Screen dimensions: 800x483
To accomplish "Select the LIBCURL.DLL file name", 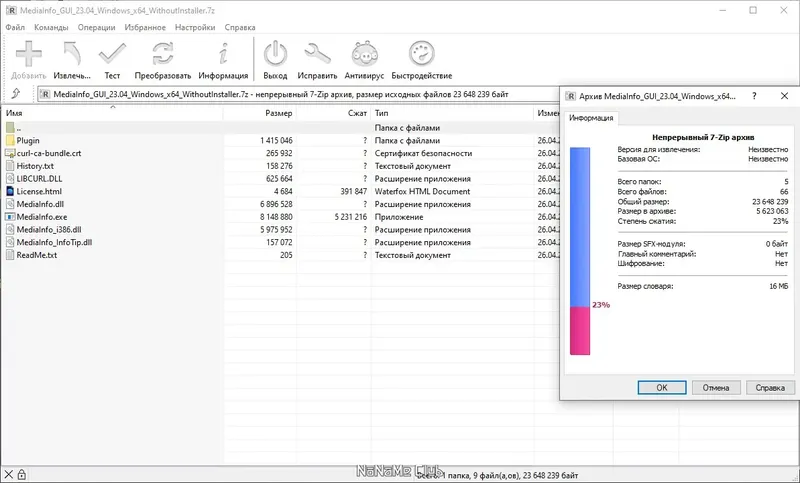I will click(39, 179).
